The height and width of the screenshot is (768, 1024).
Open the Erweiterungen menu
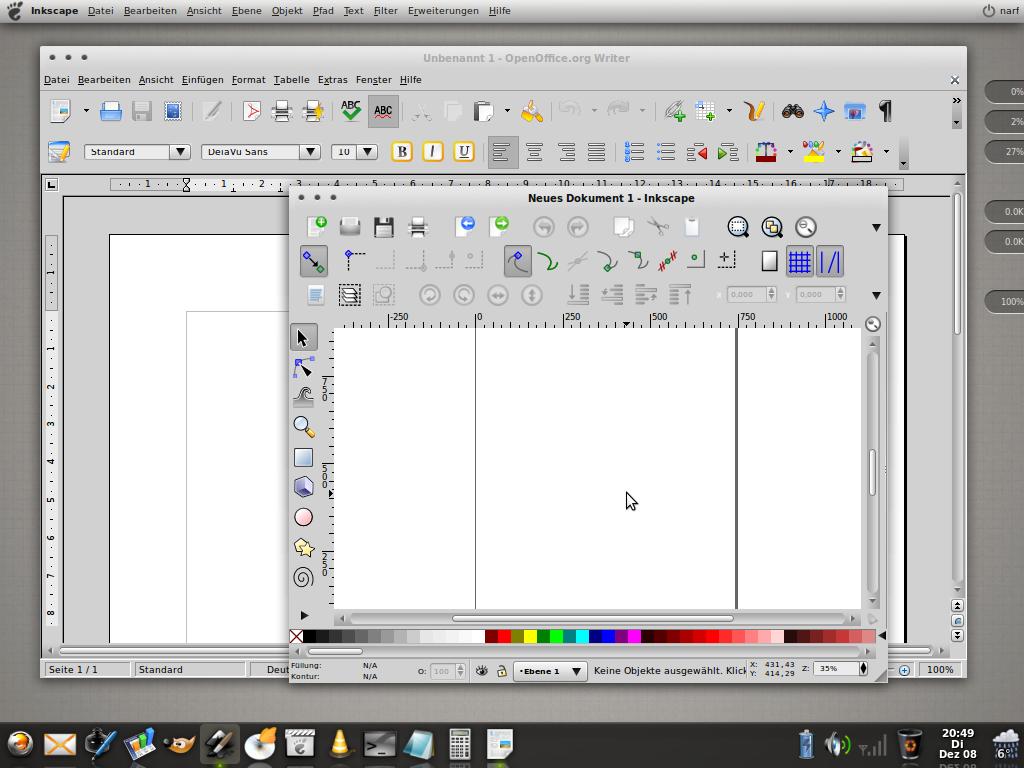[443, 10]
